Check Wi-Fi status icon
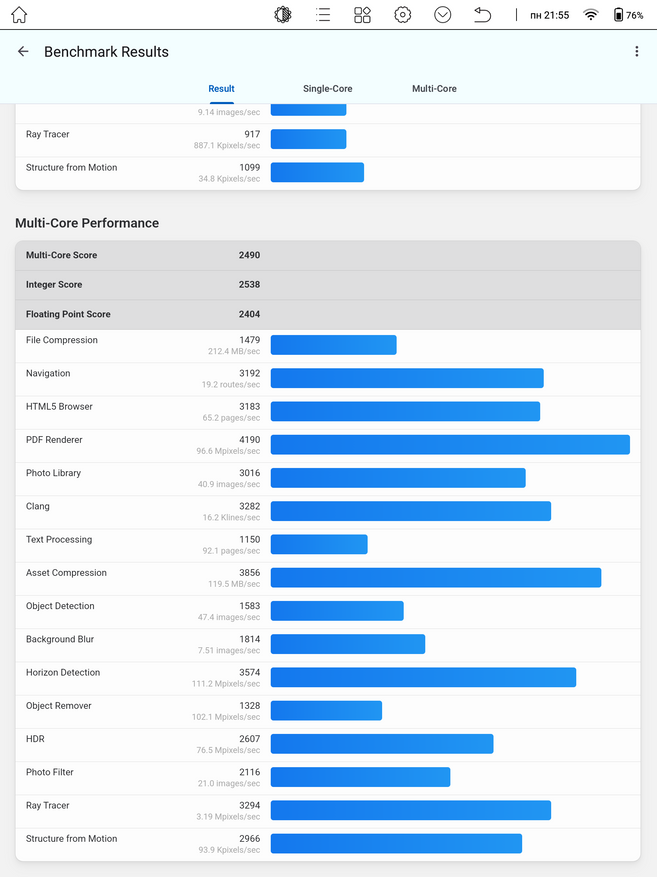This screenshot has height=877, width=657. [590, 15]
